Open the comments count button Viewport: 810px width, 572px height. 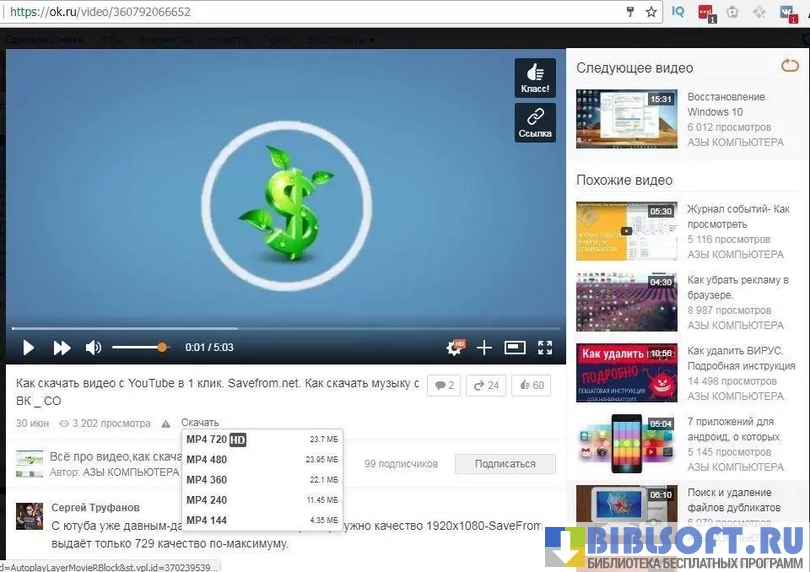(443, 385)
